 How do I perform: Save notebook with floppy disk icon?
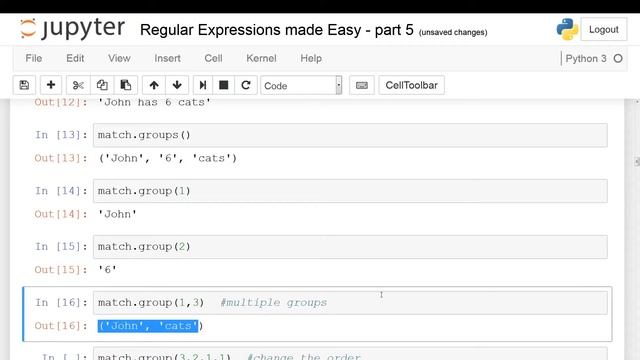(x=24, y=85)
